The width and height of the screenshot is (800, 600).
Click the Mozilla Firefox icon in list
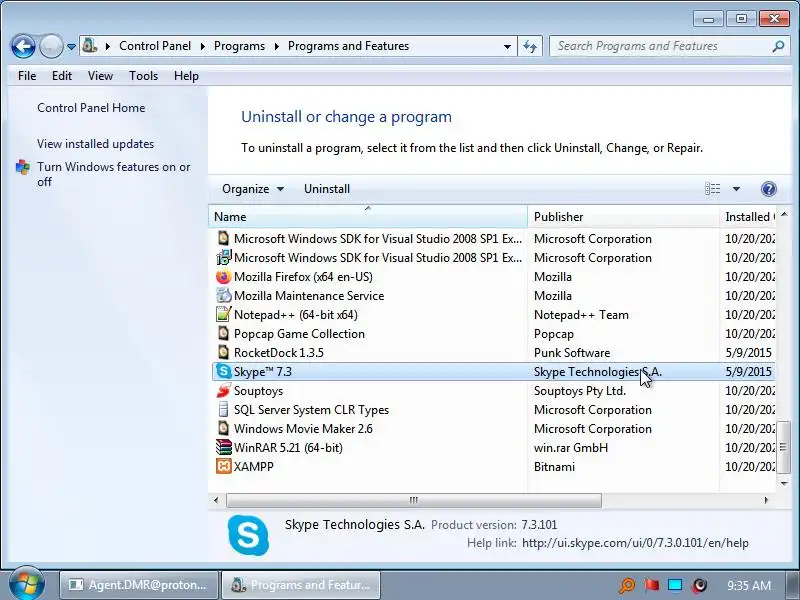223,277
